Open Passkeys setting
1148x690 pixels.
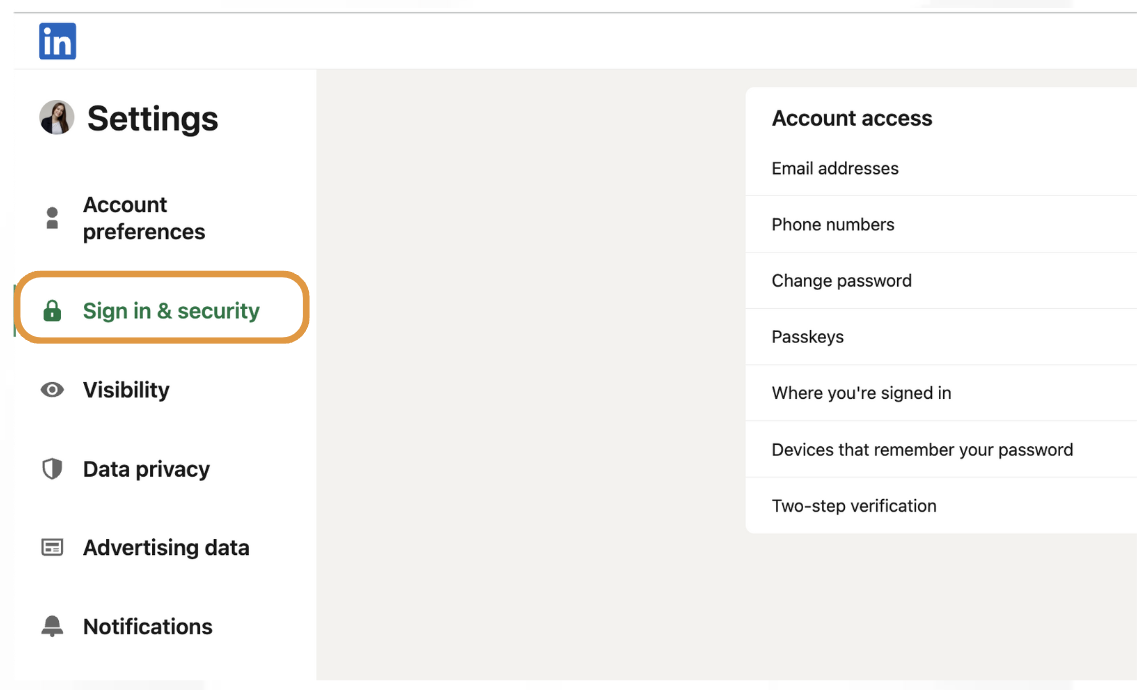[941, 337]
